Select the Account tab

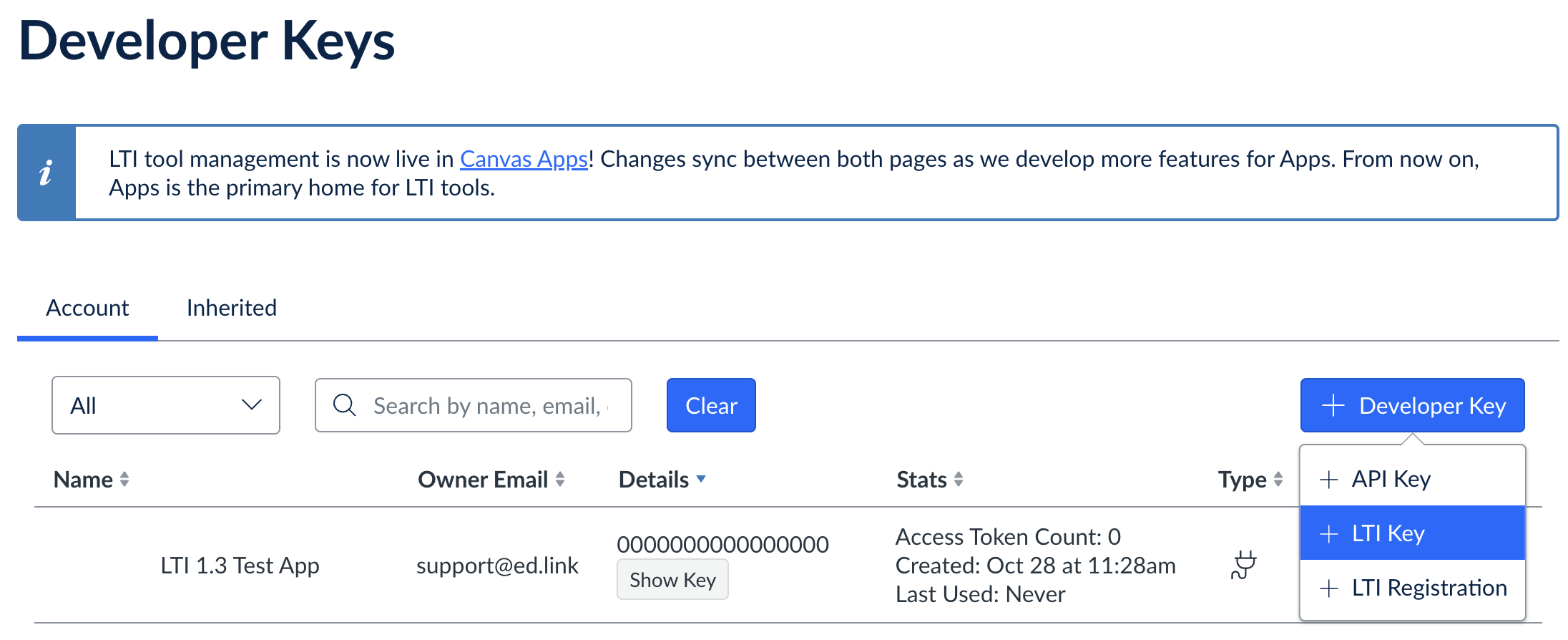[87, 307]
